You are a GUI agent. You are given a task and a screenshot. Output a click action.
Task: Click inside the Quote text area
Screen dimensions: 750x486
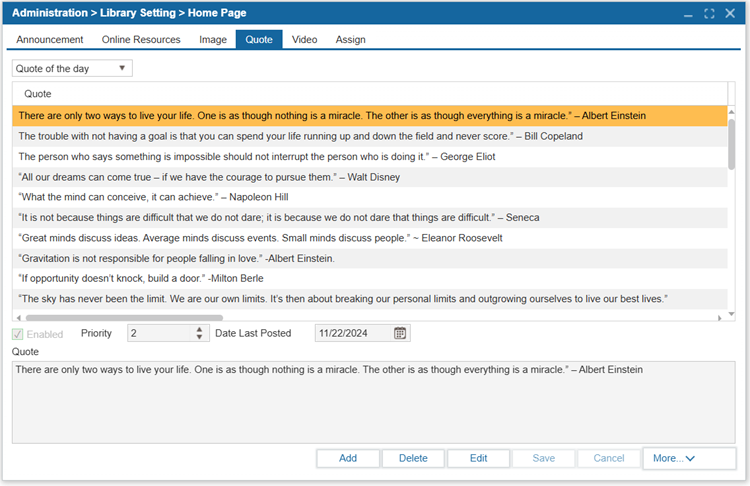pyautogui.click(x=374, y=402)
